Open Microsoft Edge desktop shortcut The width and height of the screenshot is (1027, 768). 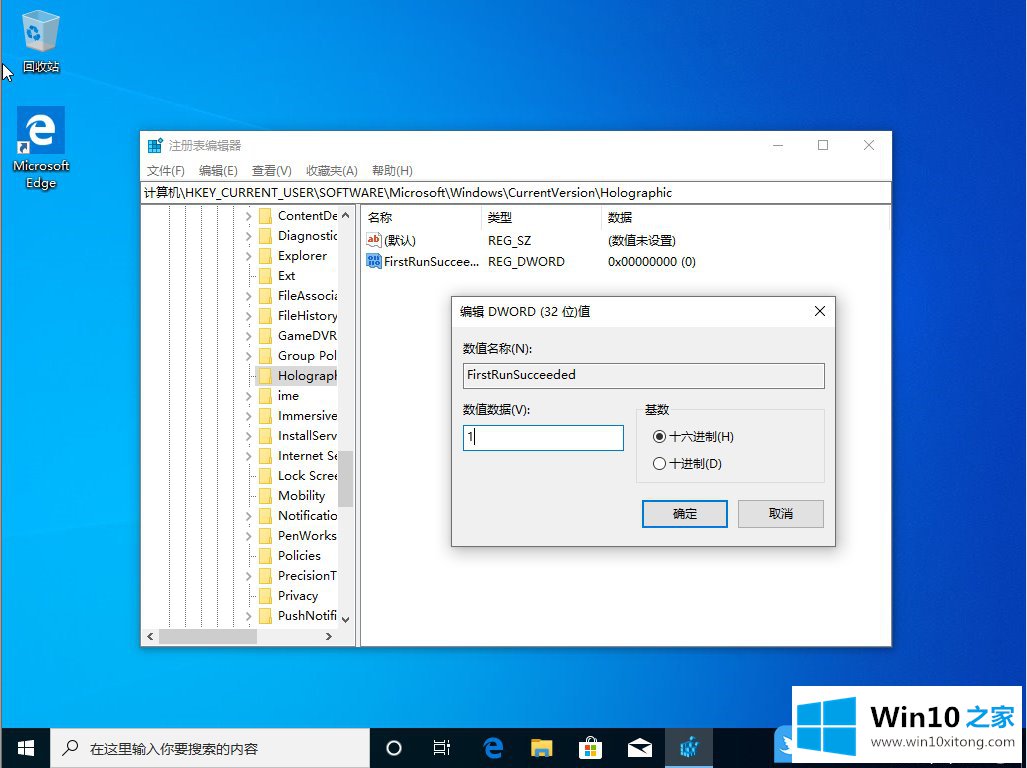(x=40, y=145)
